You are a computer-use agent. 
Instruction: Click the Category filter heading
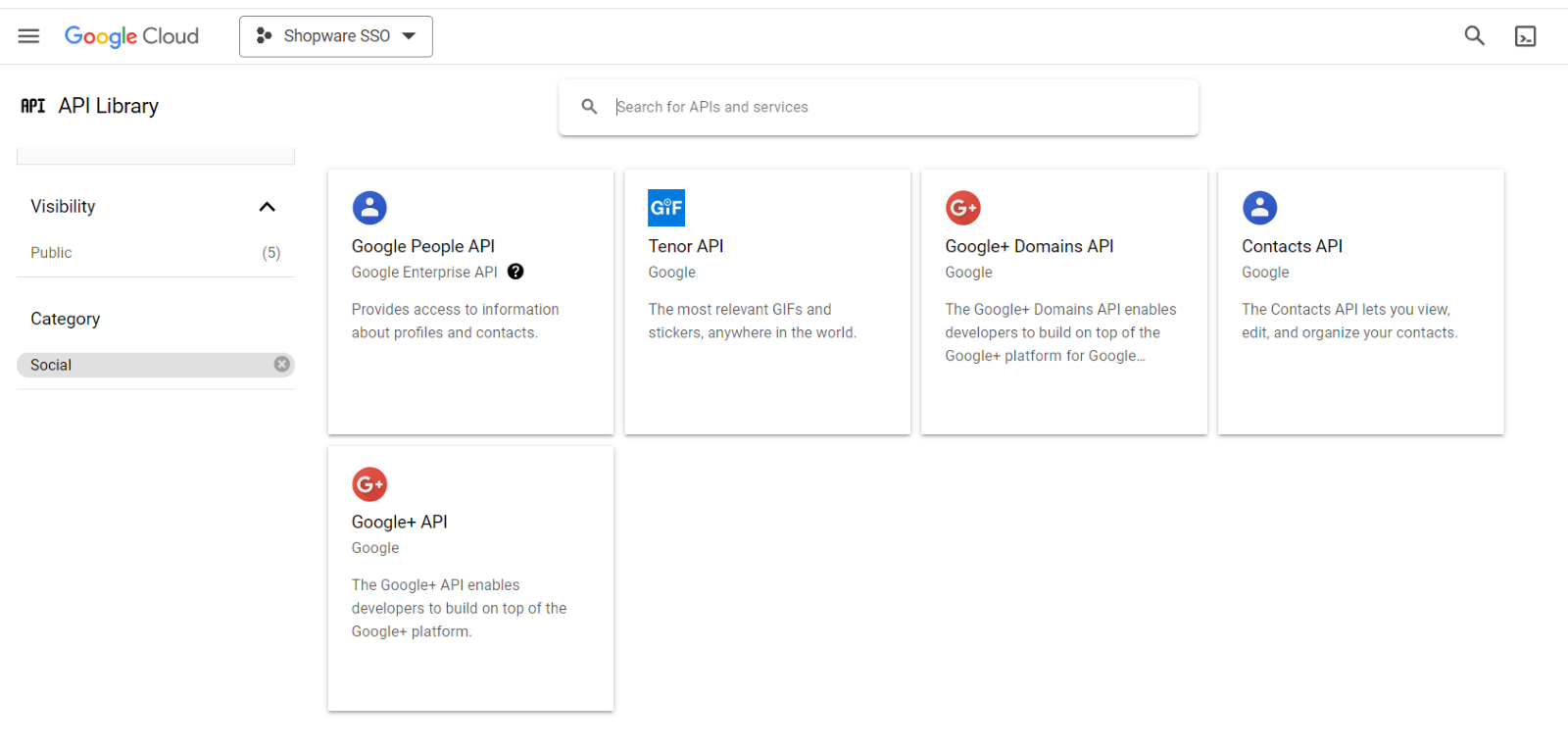tap(66, 319)
